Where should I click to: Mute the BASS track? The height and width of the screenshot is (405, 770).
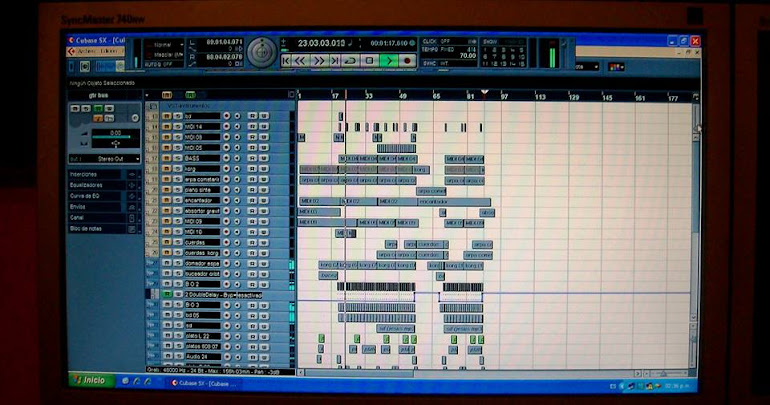[x=167, y=158]
